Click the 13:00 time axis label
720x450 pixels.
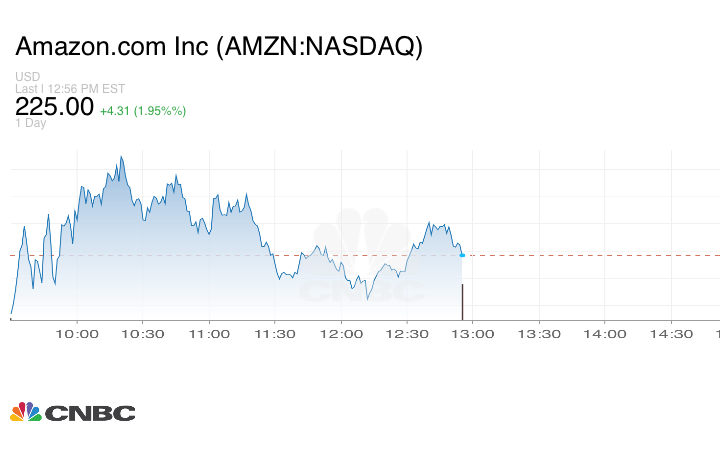click(x=472, y=334)
